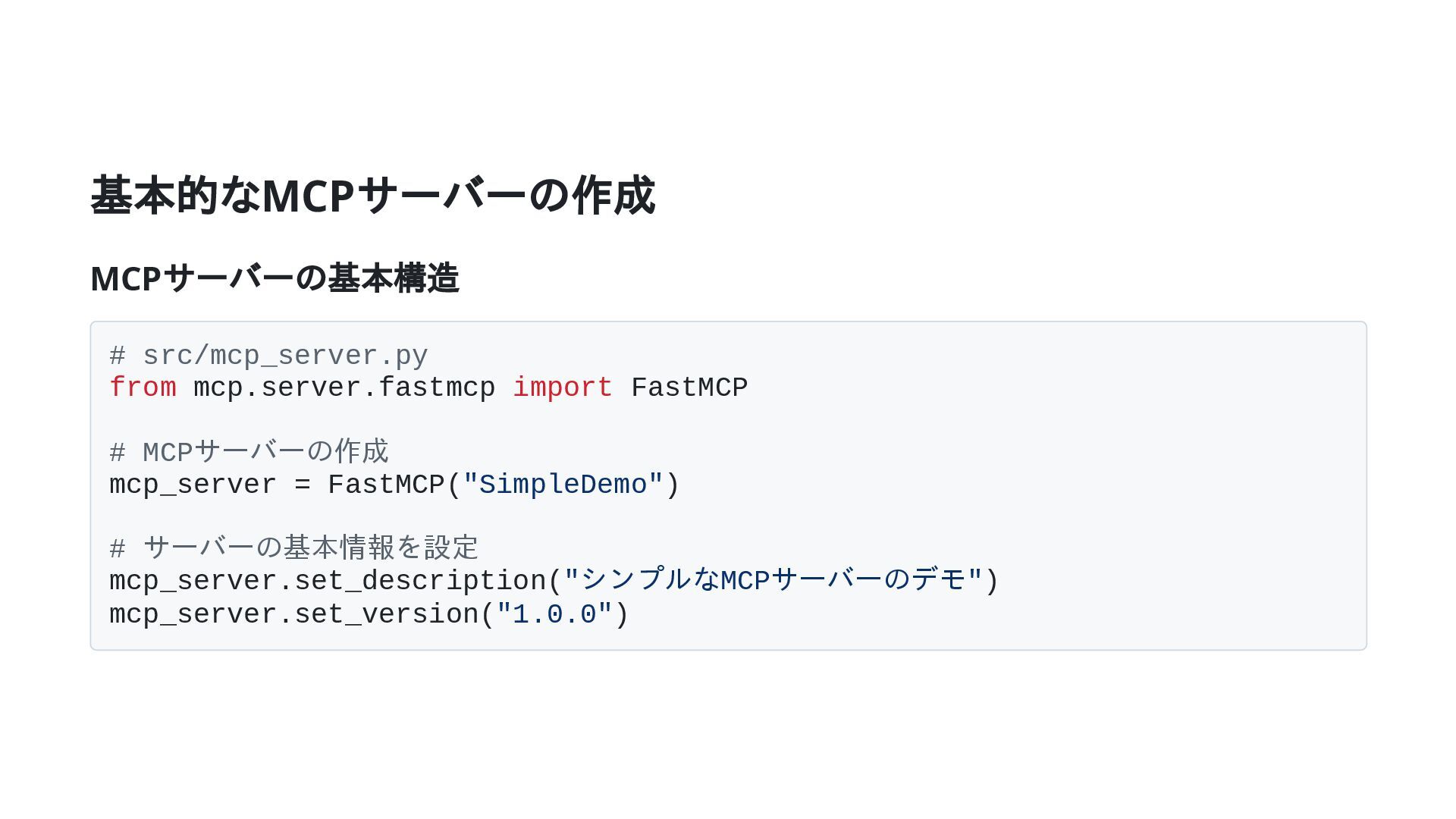
Task: Click the red 'from' keyword
Action: click(x=143, y=388)
